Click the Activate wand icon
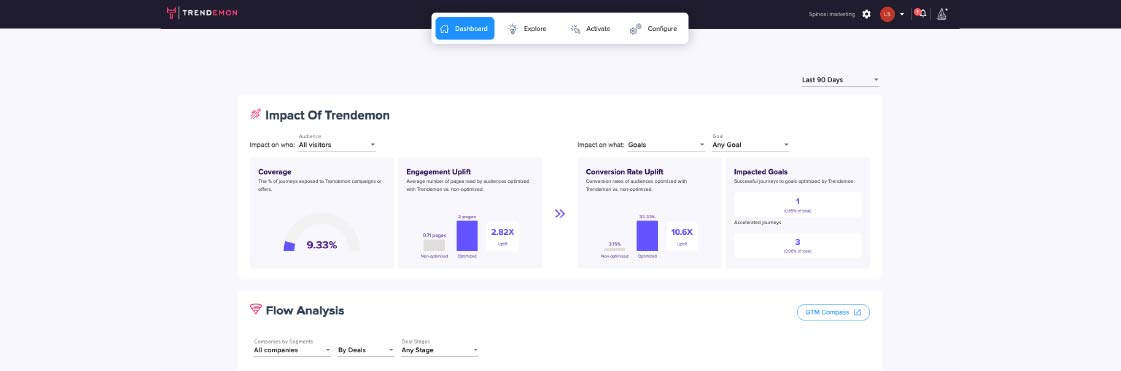Image resolution: width=1121 pixels, height=371 pixels. coord(575,29)
